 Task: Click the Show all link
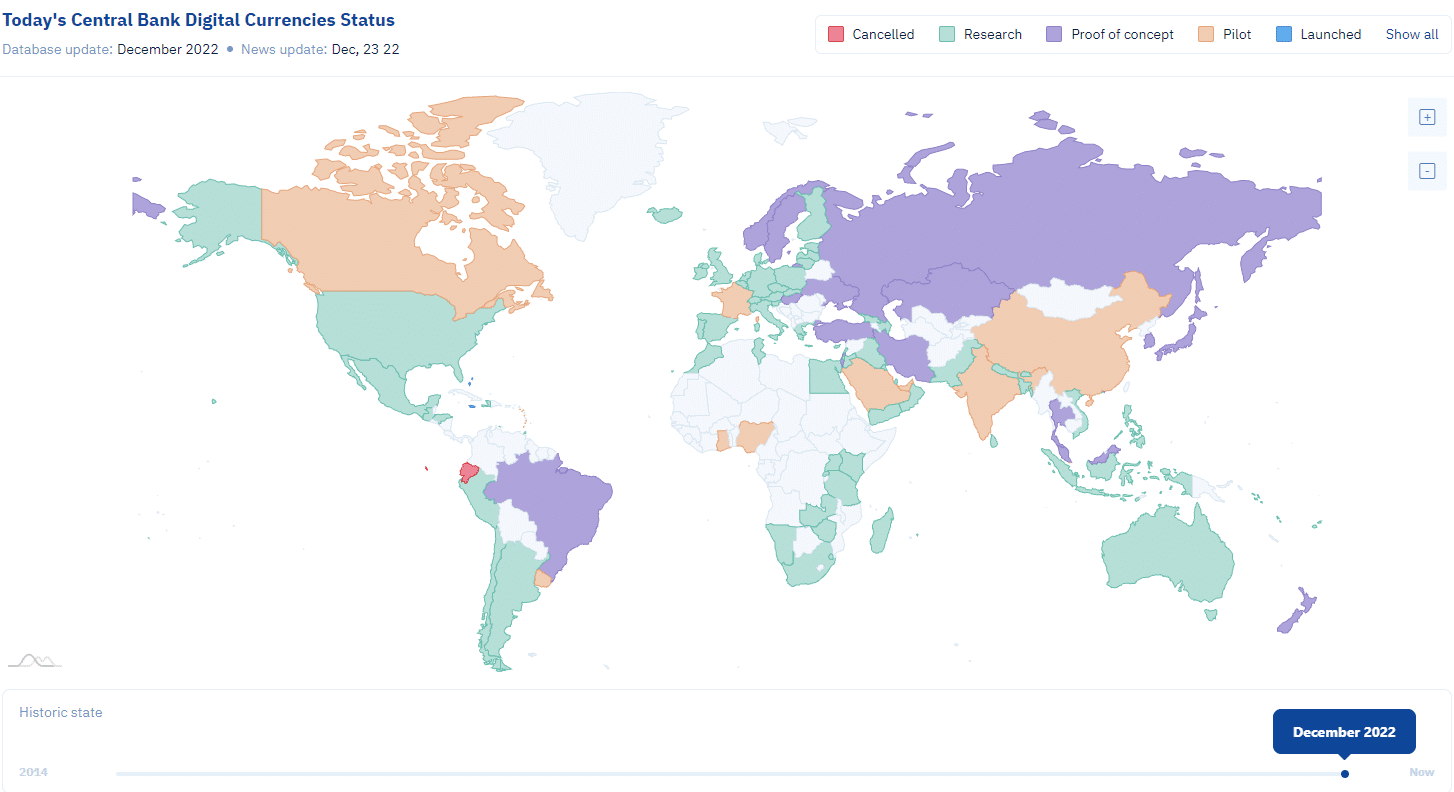1411,34
